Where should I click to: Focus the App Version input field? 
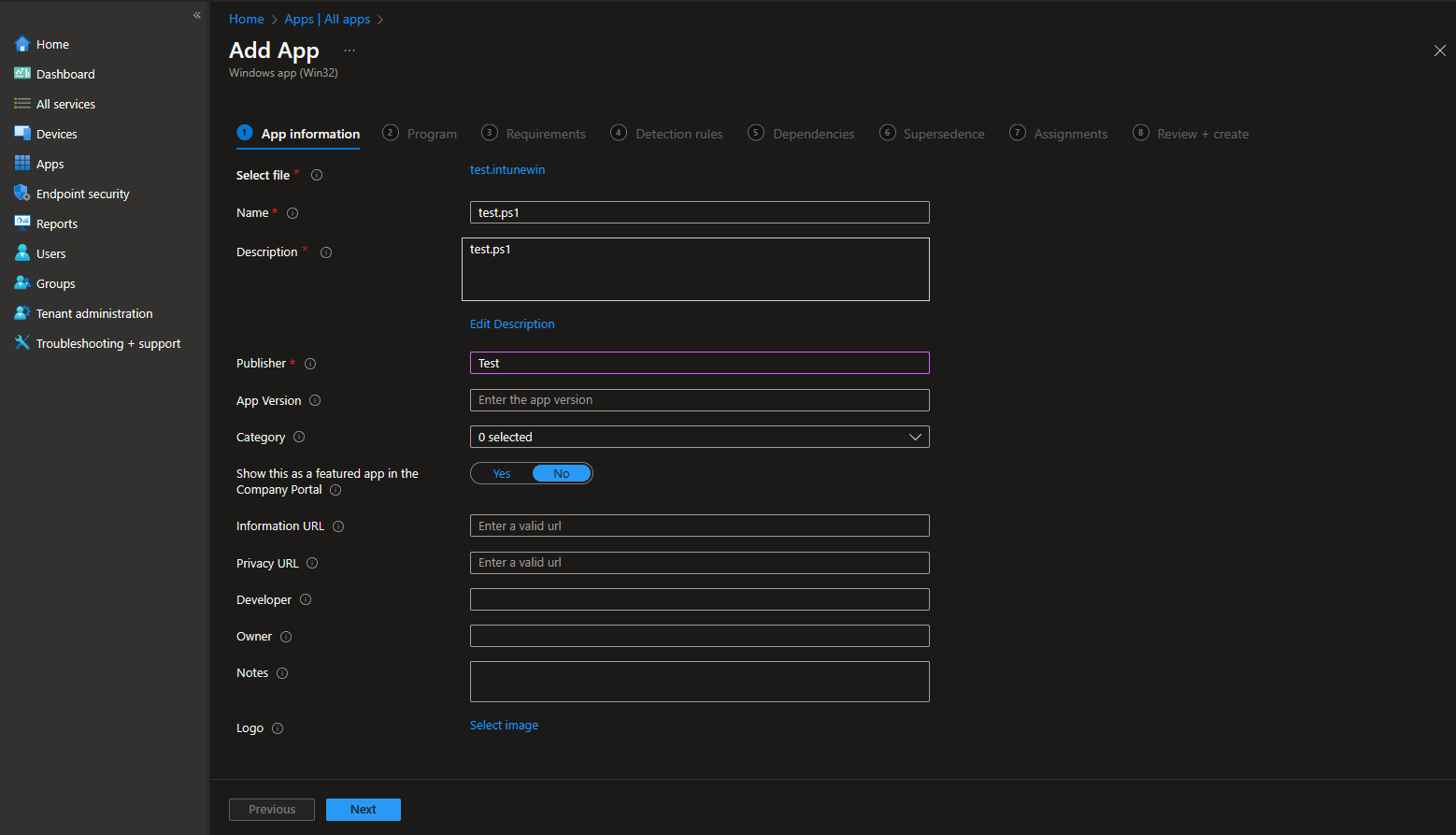pos(699,400)
